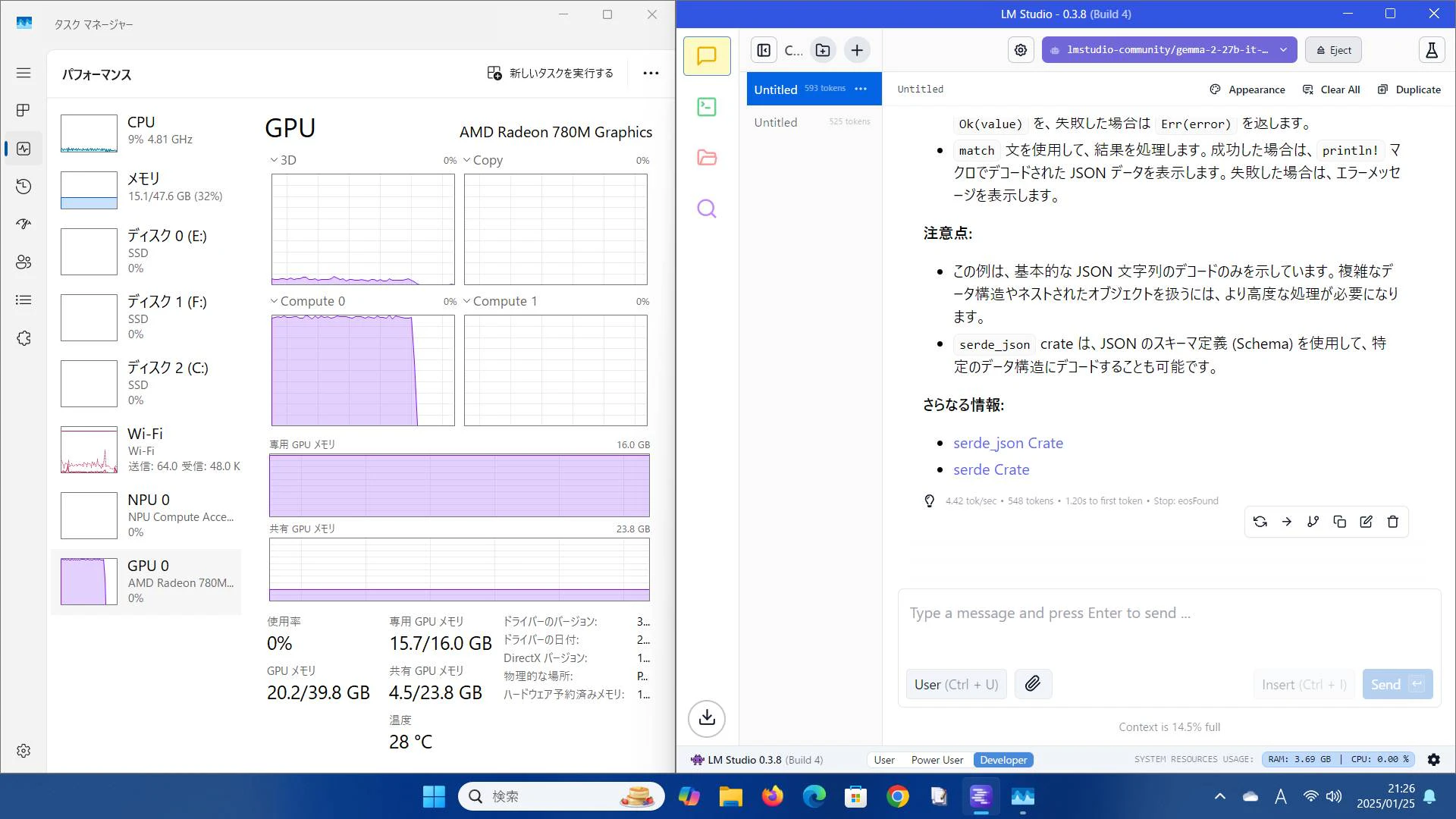Open Task Manager settings gear
This screenshot has height=819, width=1456.
pyautogui.click(x=24, y=751)
